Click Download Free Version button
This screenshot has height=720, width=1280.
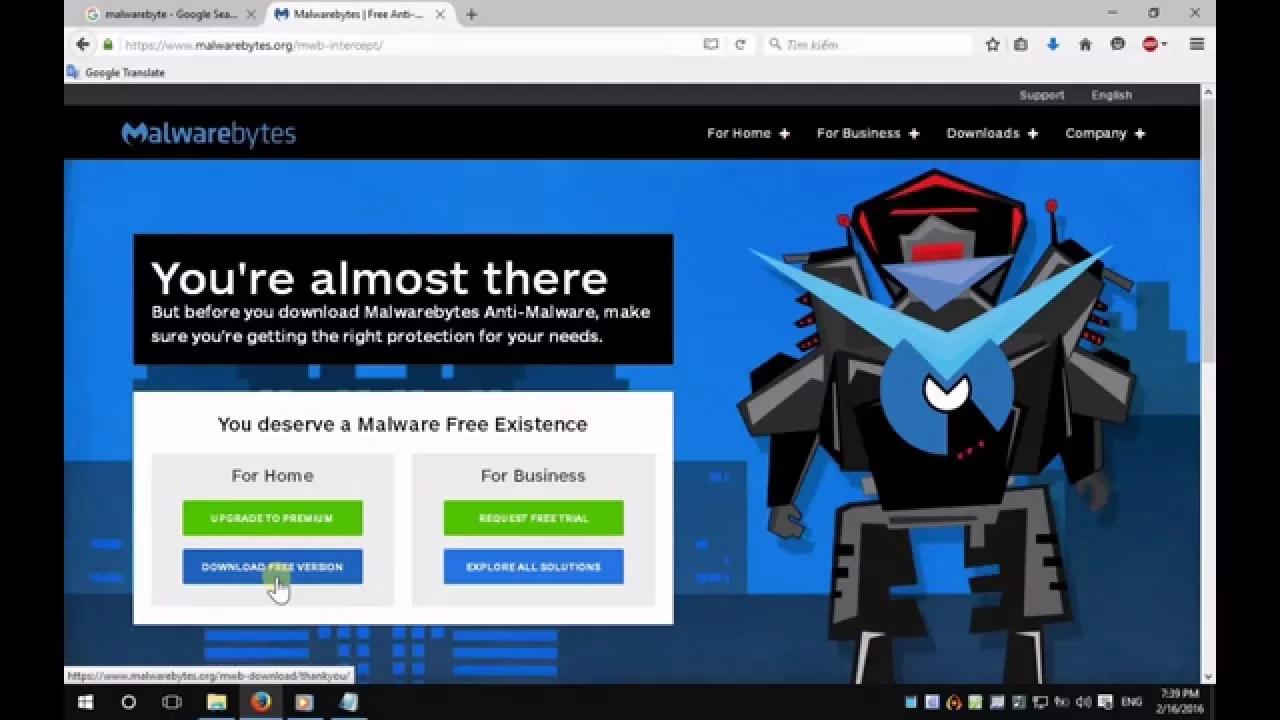coord(272,567)
